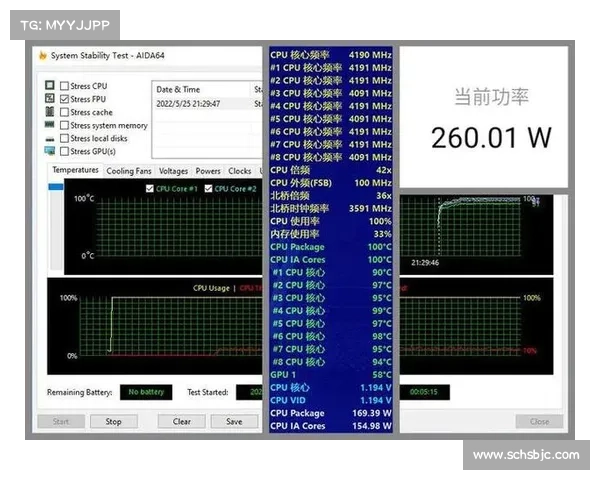The width and height of the screenshot is (600, 480).
Task: Click the disk drive icon beside Stress local disks
Action: click(50, 138)
